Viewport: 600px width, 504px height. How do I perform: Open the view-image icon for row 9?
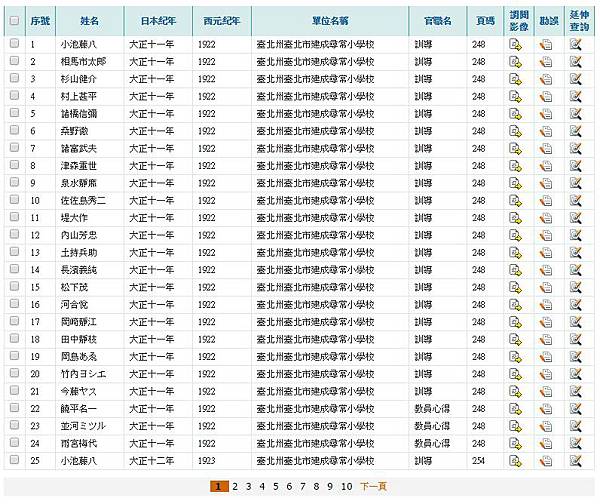515,184
